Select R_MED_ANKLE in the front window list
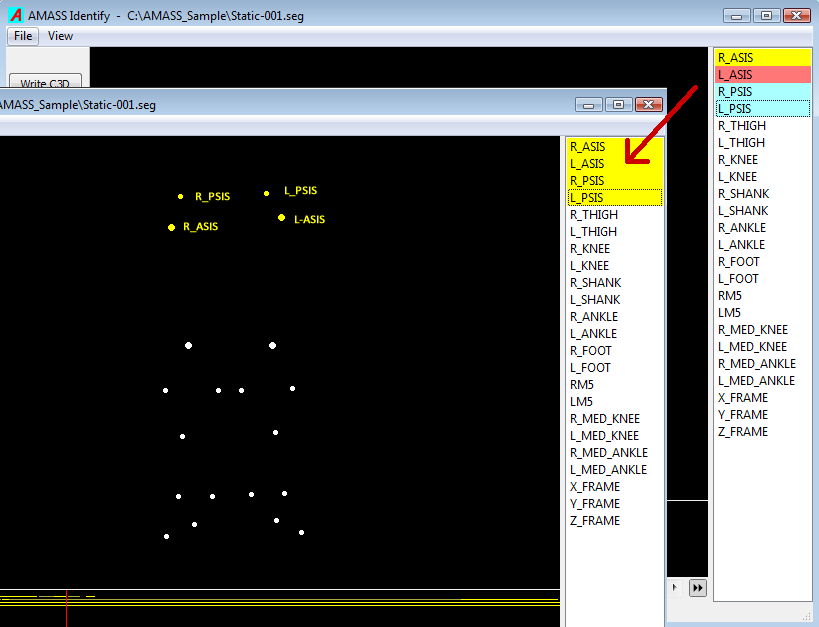Image resolution: width=819 pixels, height=627 pixels. pyautogui.click(x=615, y=452)
